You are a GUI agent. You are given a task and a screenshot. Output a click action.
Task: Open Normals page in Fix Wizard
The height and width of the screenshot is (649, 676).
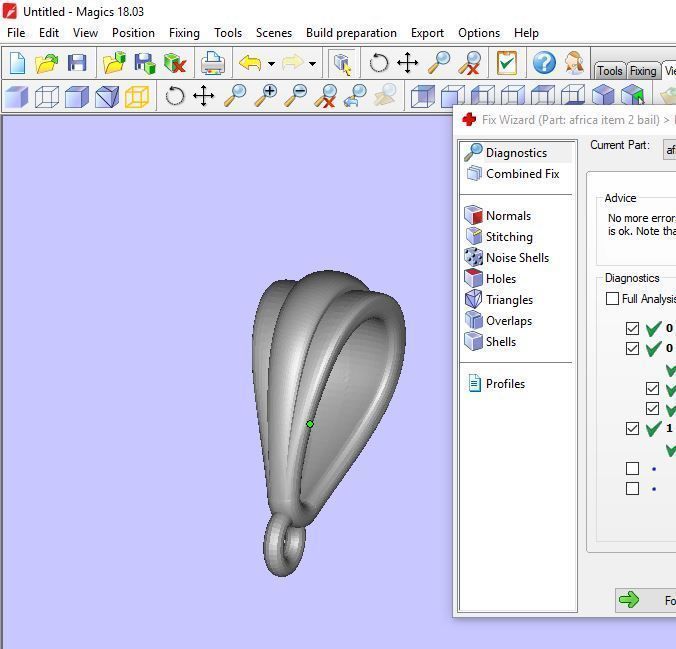point(498,215)
